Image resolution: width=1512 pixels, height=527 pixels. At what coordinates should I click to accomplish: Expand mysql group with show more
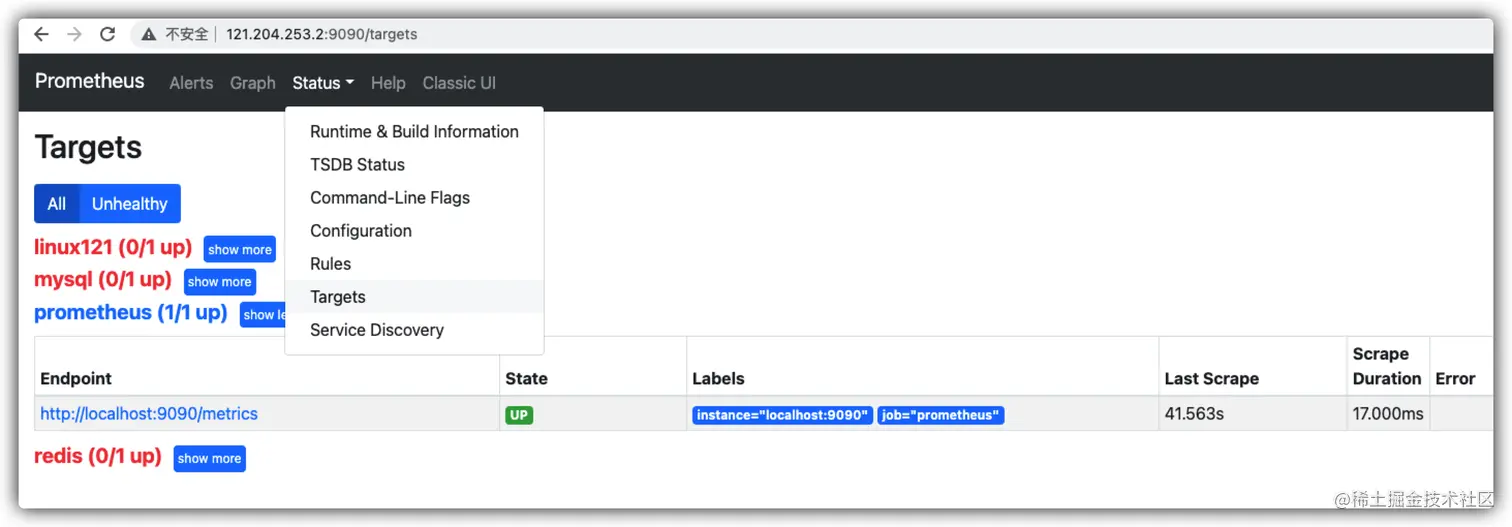click(x=220, y=282)
